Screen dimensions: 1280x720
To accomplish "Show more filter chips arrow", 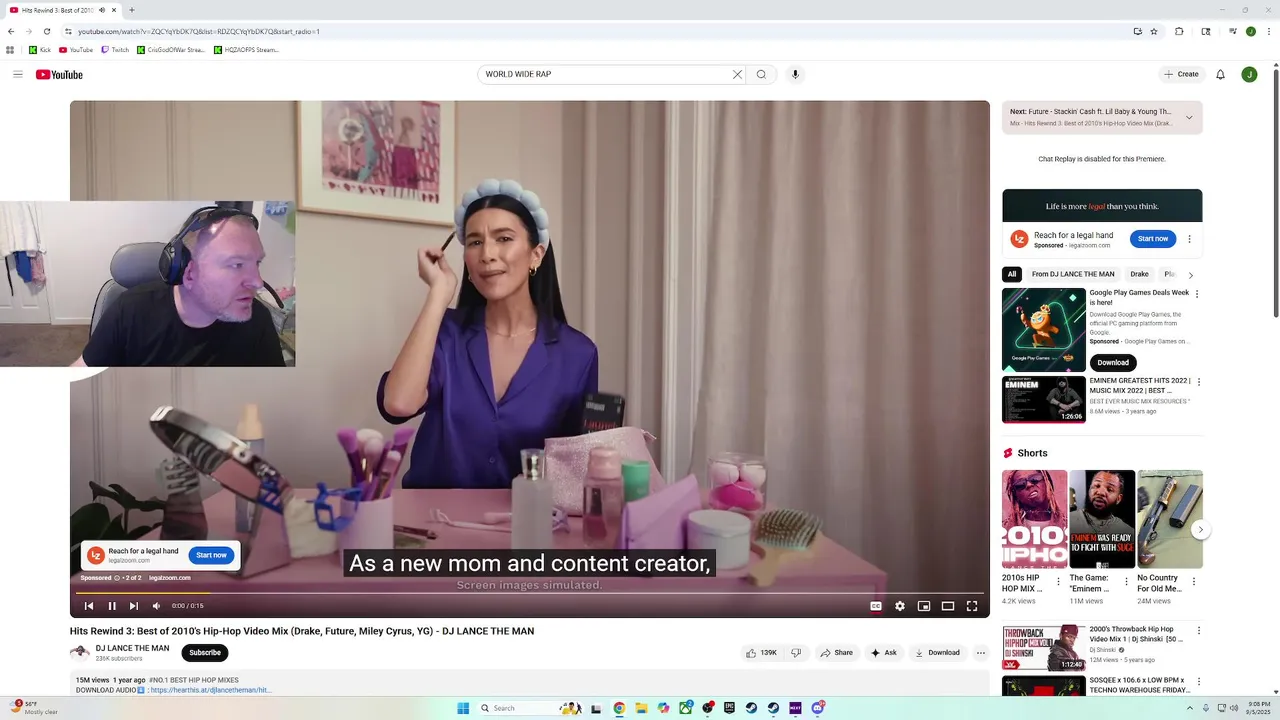I will tap(1190, 275).
